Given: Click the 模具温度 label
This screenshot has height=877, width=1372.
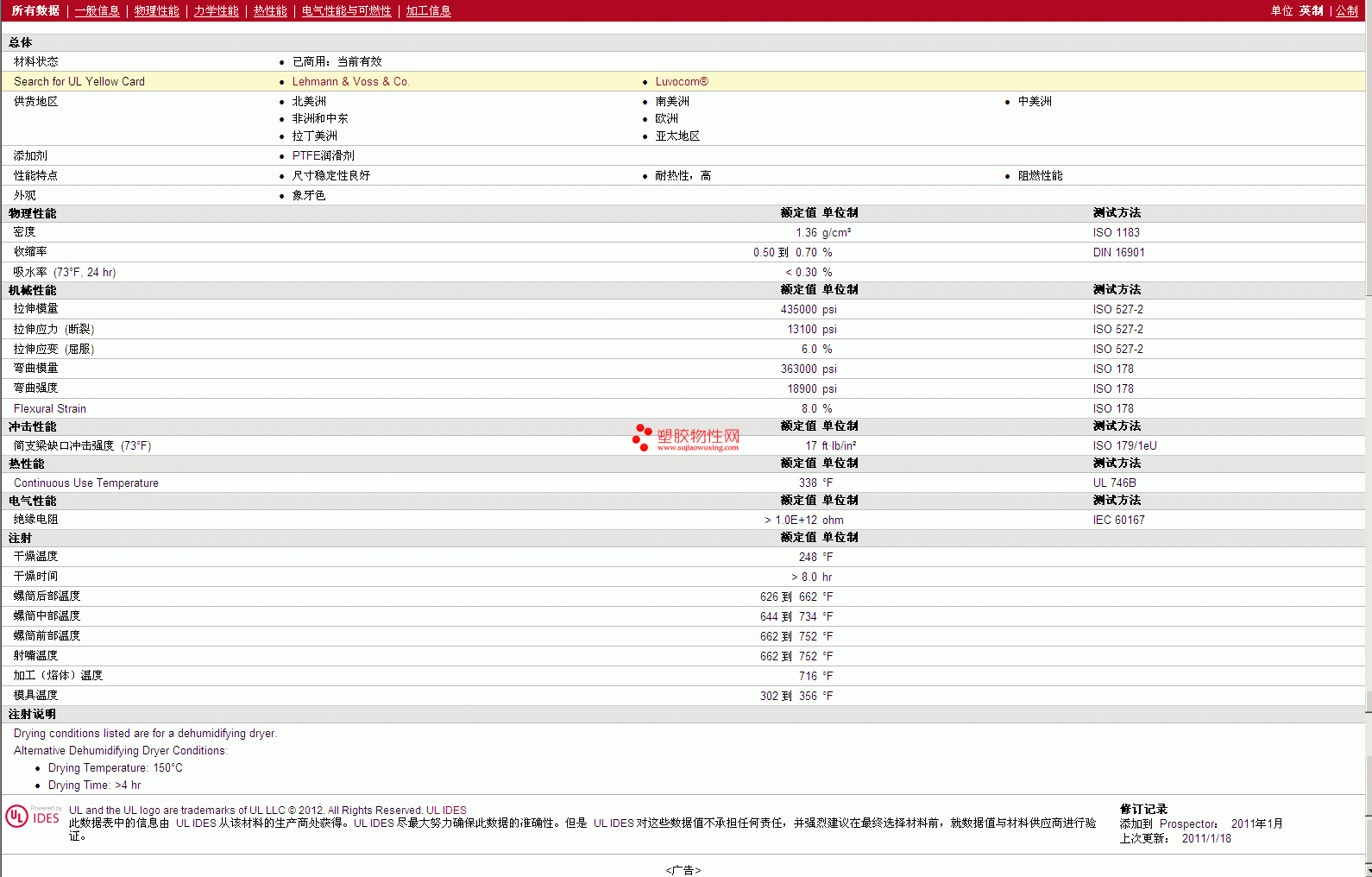Looking at the screenshot, I should pyautogui.click(x=36, y=696).
